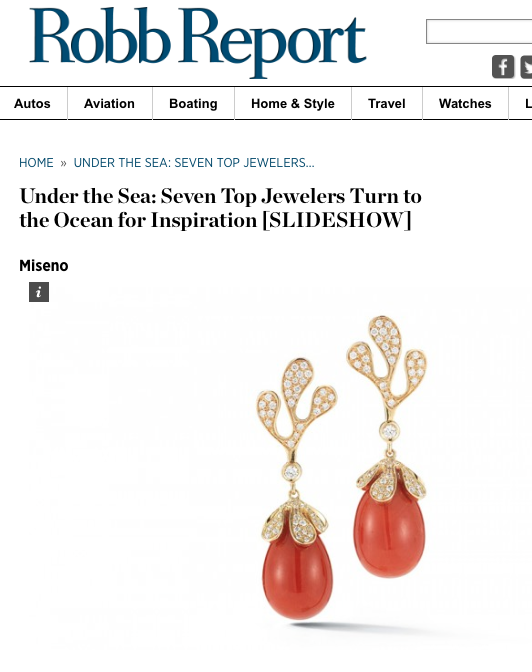The height and width of the screenshot is (672, 532).
Task: Click the right coral drop earring
Action: pos(387,446)
